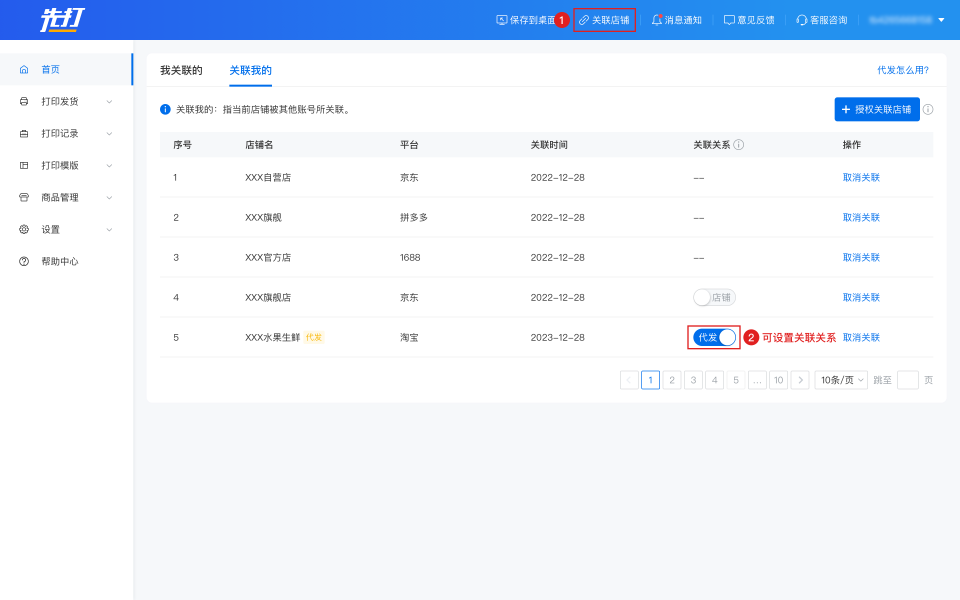Toggle the 店铺 switch in row 4
The width and height of the screenshot is (960, 600).
pyautogui.click(x=714, y=297)
